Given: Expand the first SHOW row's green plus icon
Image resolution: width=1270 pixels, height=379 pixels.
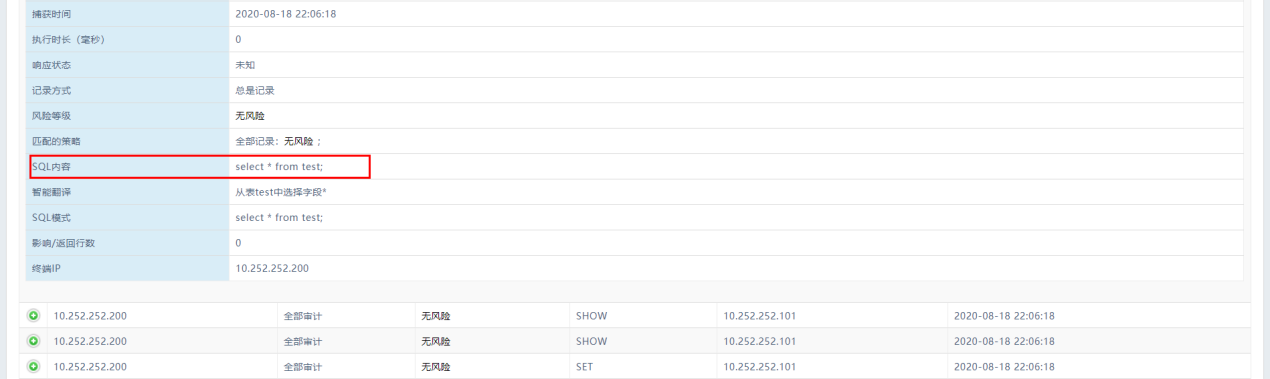Looking at the screenshot, I should (33, 315).
